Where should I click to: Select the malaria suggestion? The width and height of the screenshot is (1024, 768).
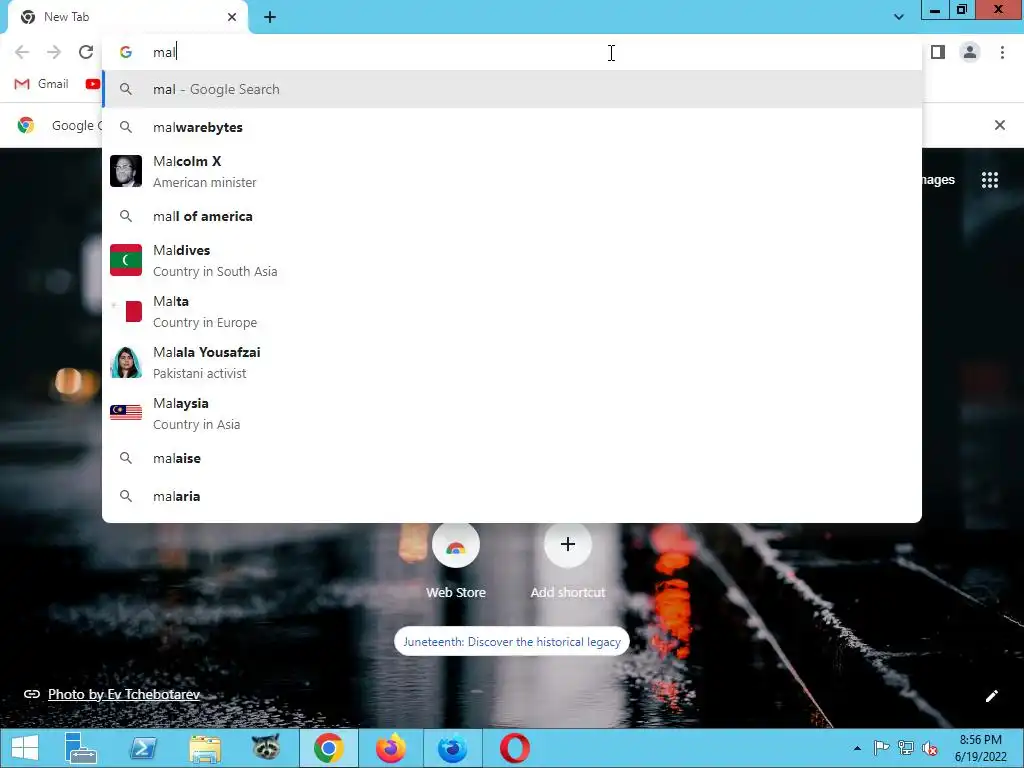point(512,496)
